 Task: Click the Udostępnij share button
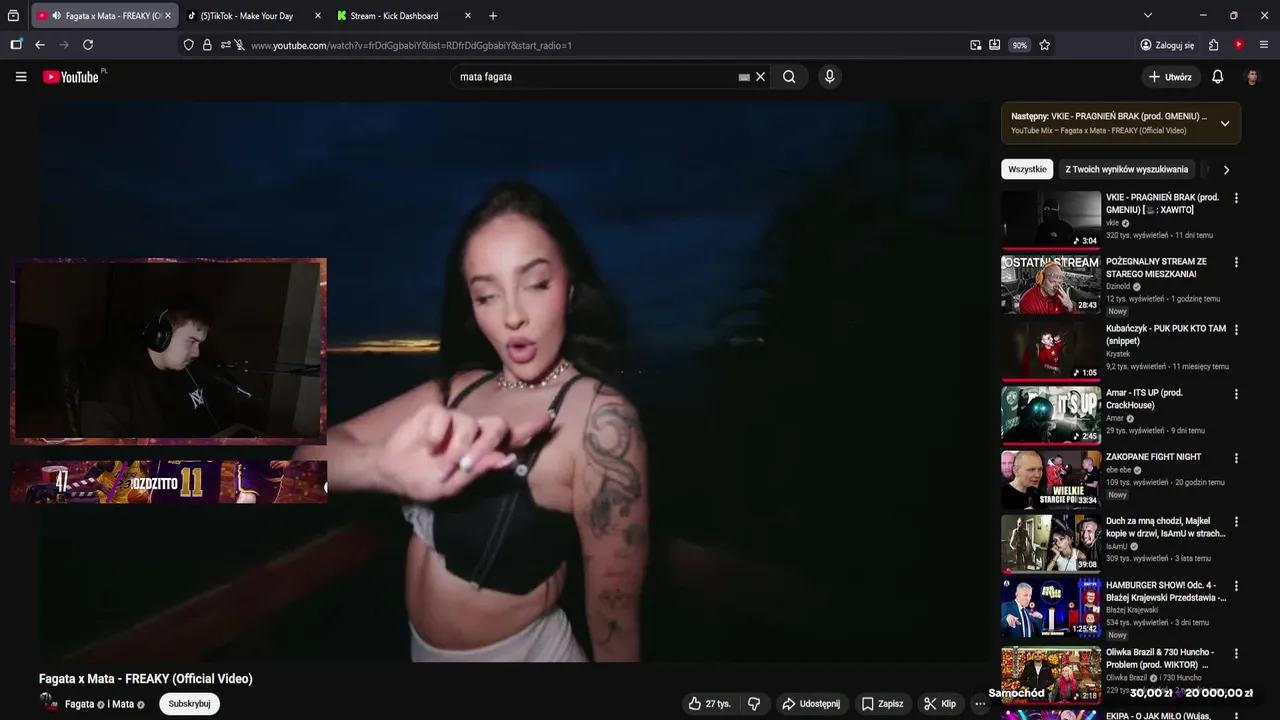[x=811, y=704]
